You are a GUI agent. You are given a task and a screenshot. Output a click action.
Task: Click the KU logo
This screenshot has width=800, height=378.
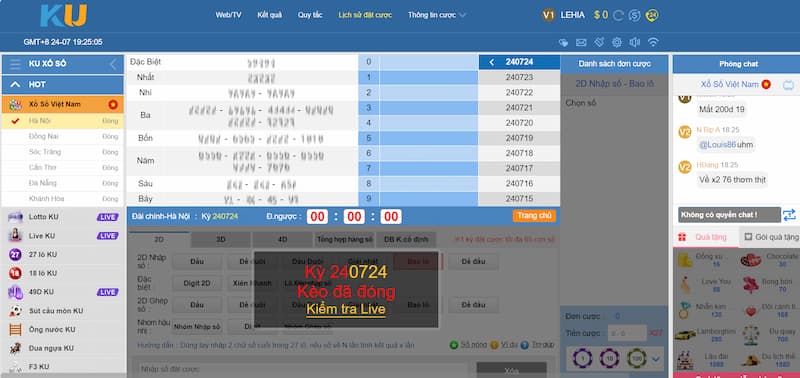point(64,15)
